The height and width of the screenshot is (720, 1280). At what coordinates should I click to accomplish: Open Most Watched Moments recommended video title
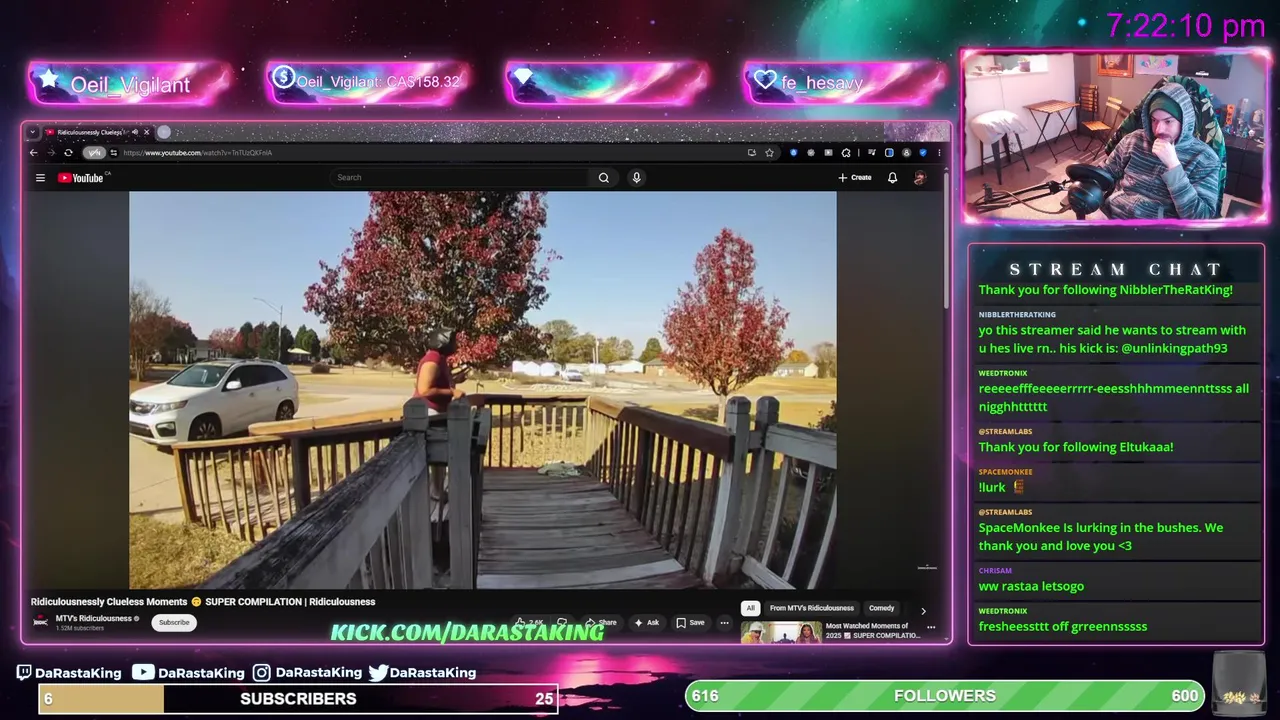tap(872, 630)
